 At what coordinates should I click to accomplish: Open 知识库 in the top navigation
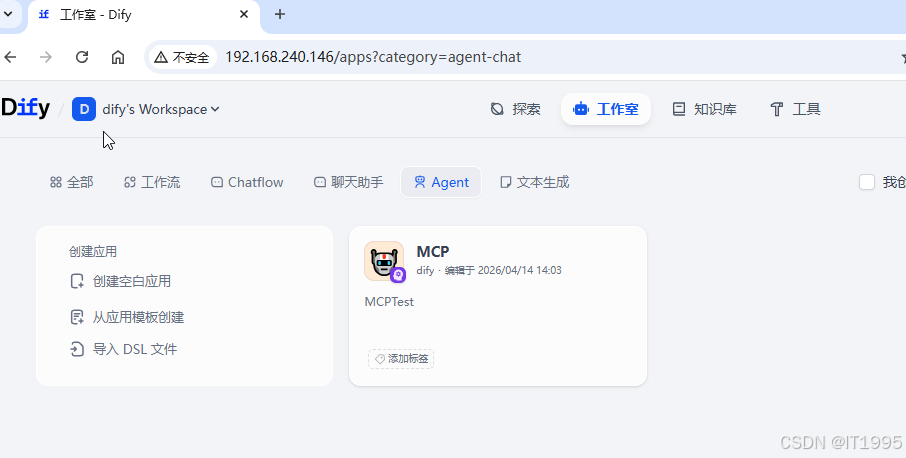point(704,109)
